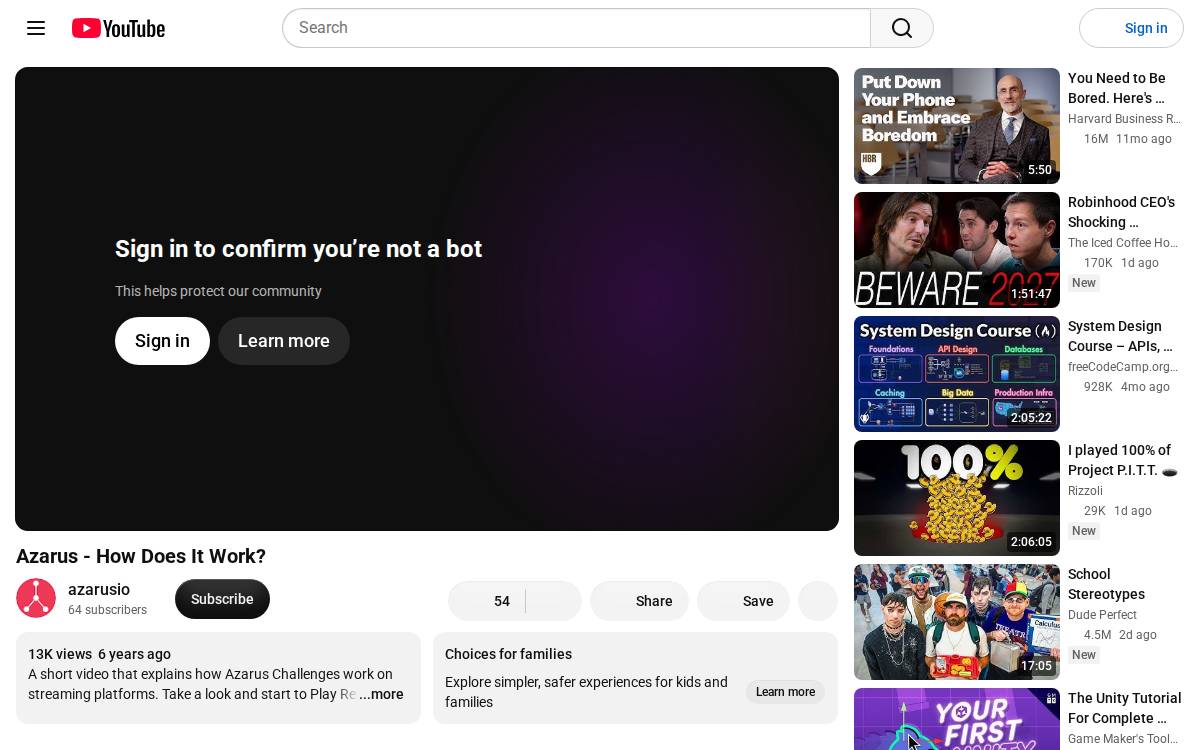Viewport: 1200px width, 750px height.
Task: Click the '64 subscribers' text
Action: pyautogui.click(x=107, y=610)
